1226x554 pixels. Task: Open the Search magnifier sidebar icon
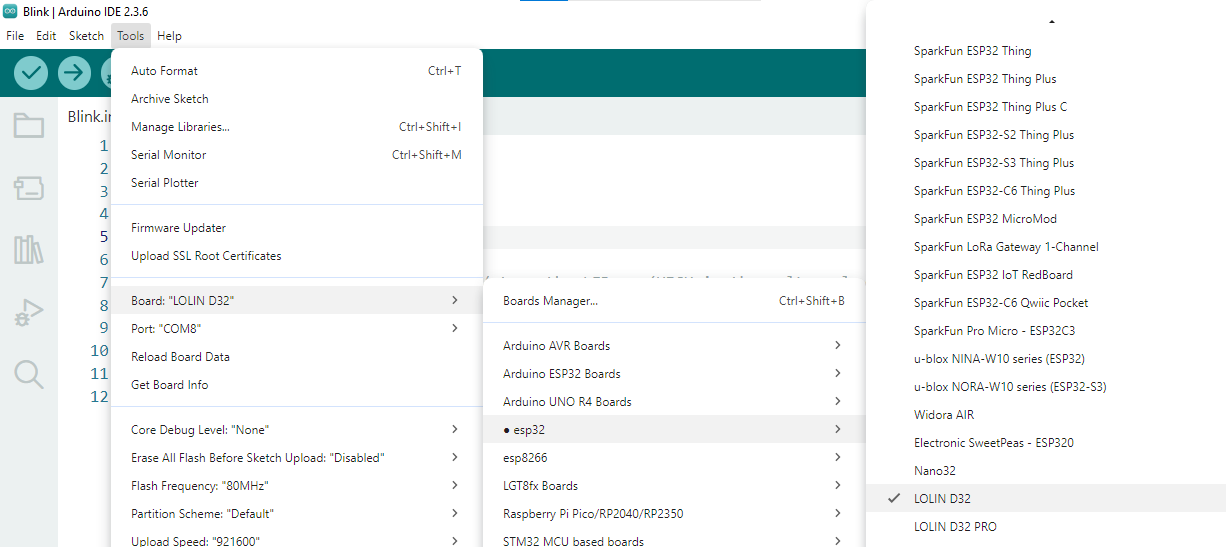28,375
